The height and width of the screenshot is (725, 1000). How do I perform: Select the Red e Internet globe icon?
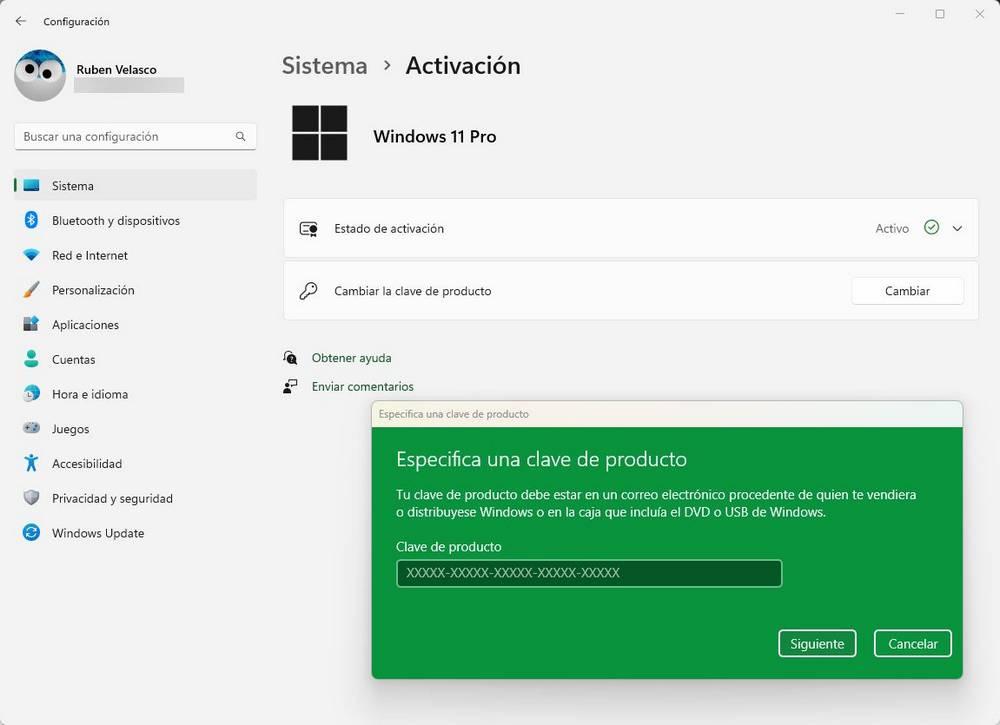pos(31,255)
